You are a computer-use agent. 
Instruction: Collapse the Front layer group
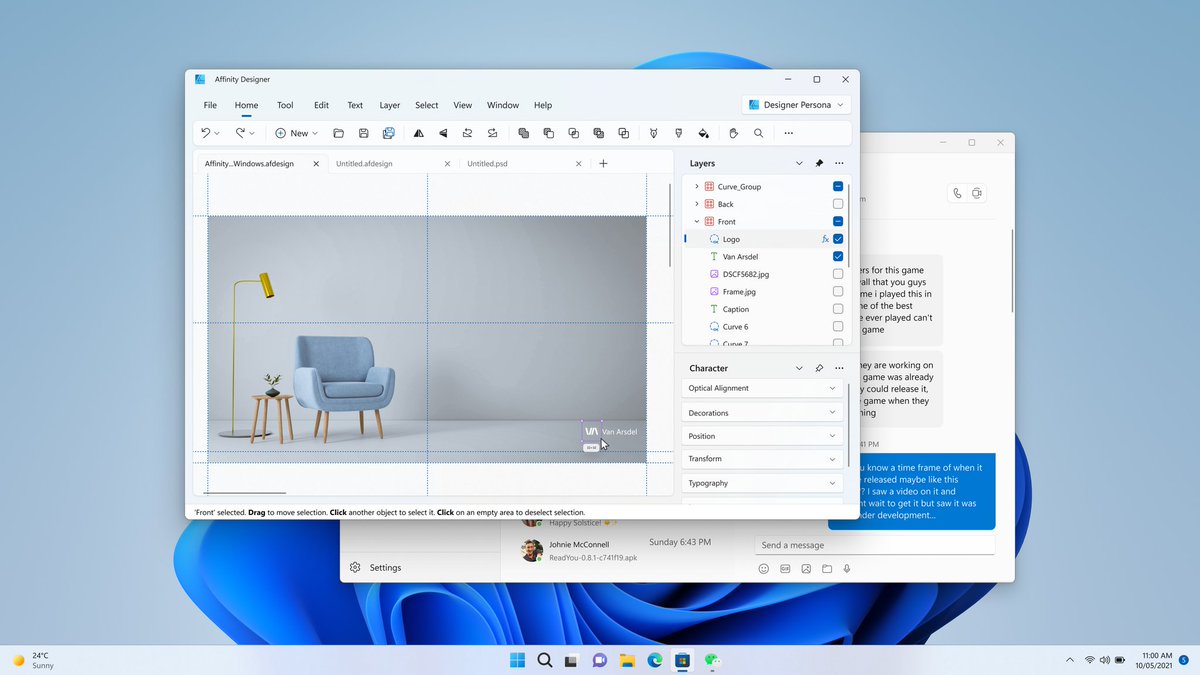(696, 221)
